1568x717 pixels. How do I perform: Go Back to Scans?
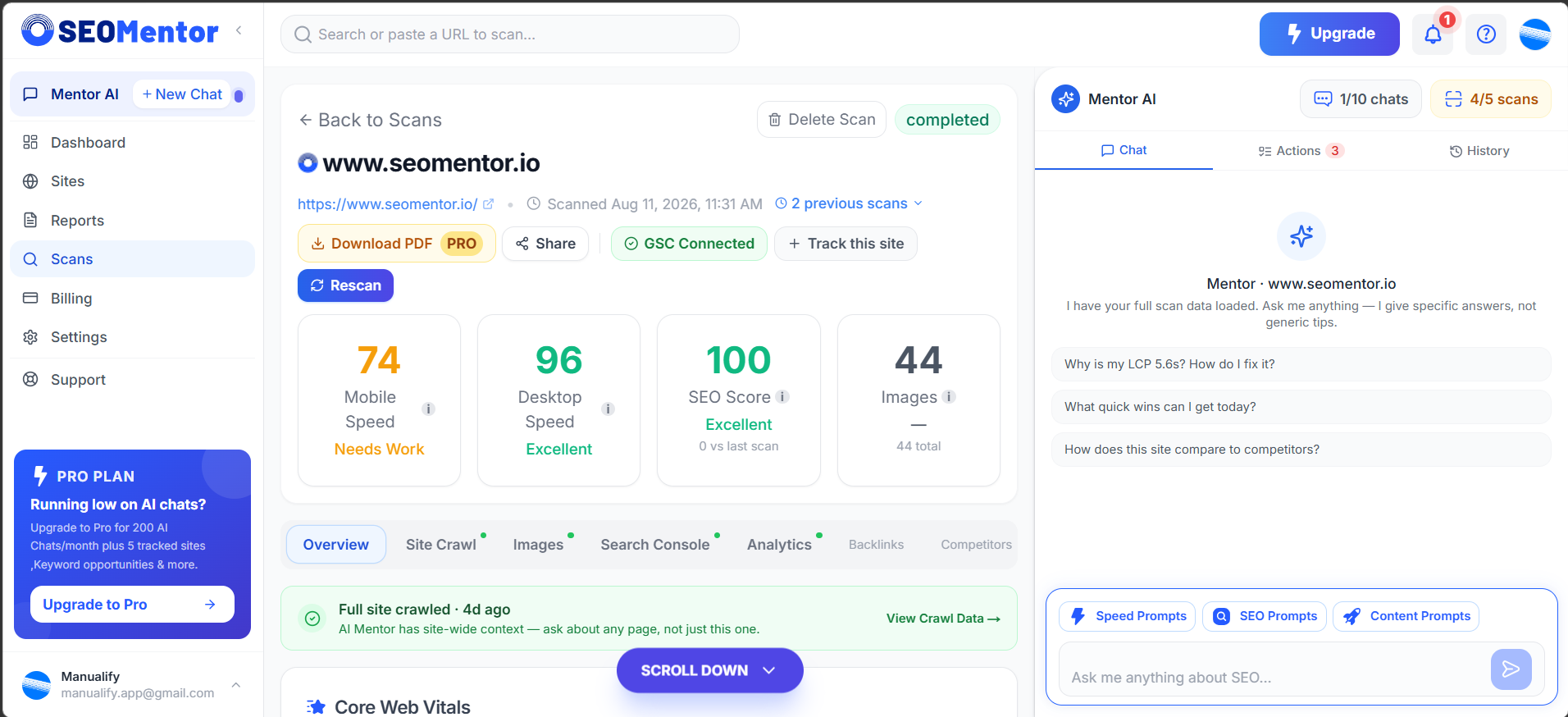pyautogui.click(x=371, y=120)
